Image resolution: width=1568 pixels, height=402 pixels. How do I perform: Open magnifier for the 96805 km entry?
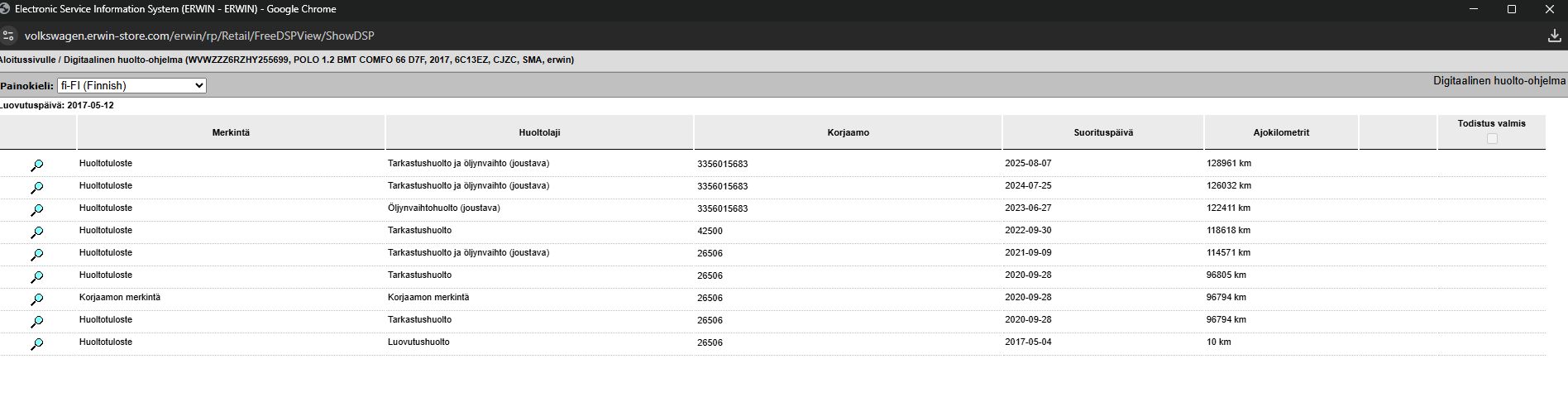pos(37,277)
